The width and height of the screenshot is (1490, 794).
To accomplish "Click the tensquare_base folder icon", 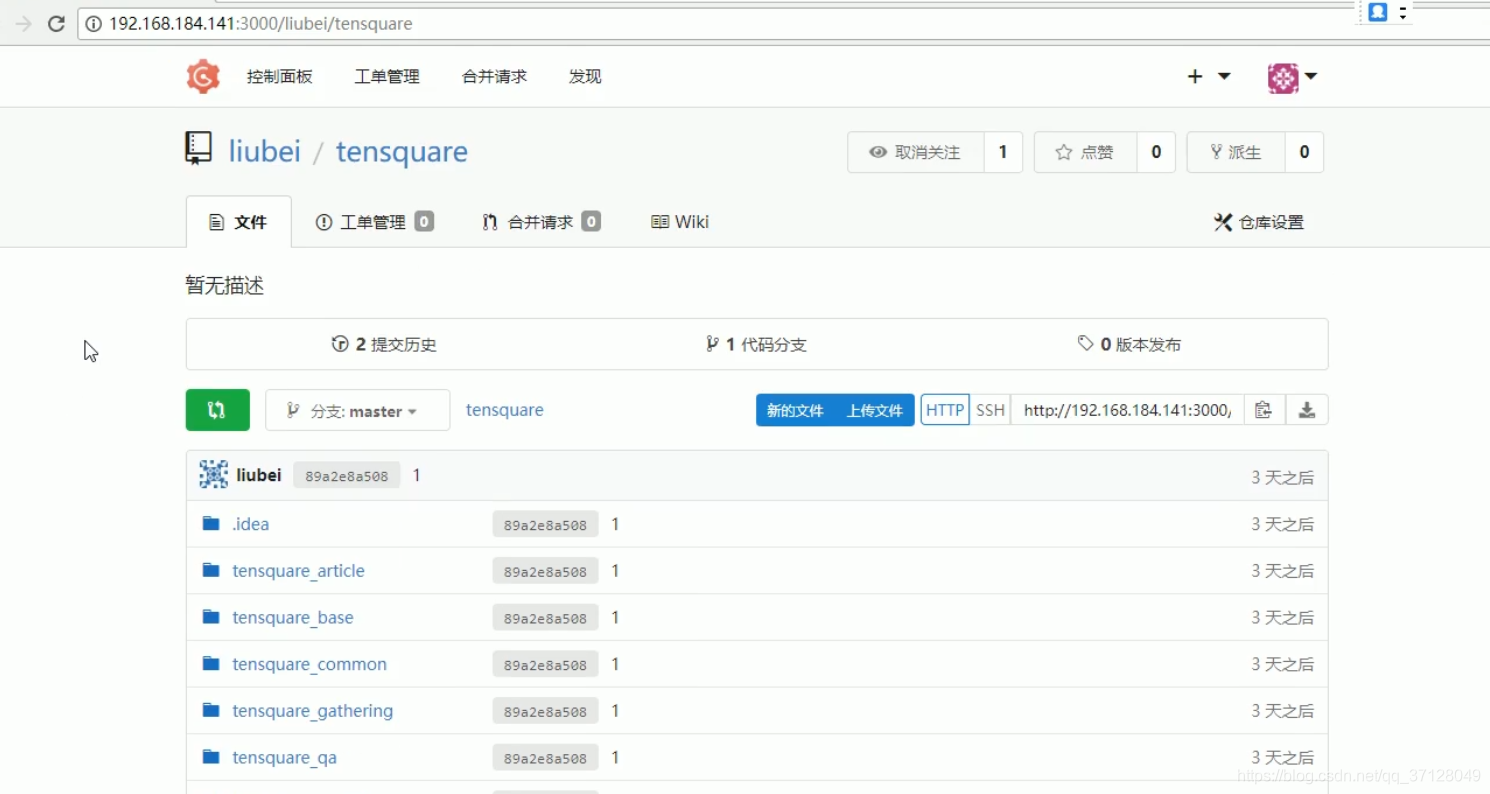I will (x=211, y=617).
